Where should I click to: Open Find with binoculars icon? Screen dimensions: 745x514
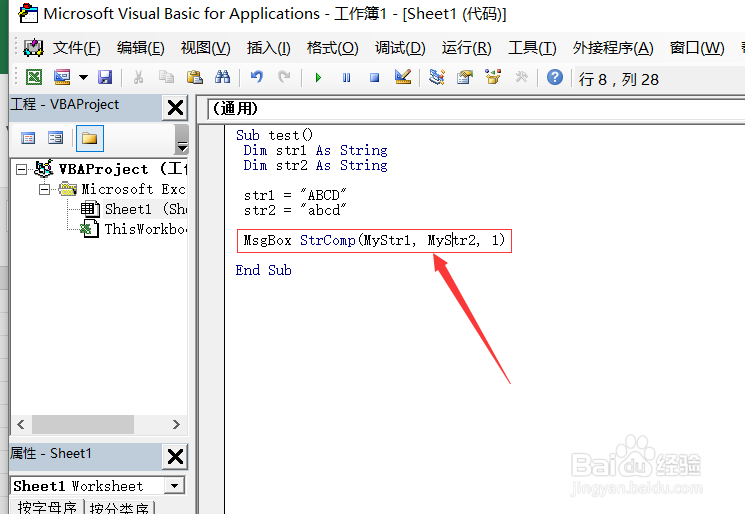click(222, 77)
